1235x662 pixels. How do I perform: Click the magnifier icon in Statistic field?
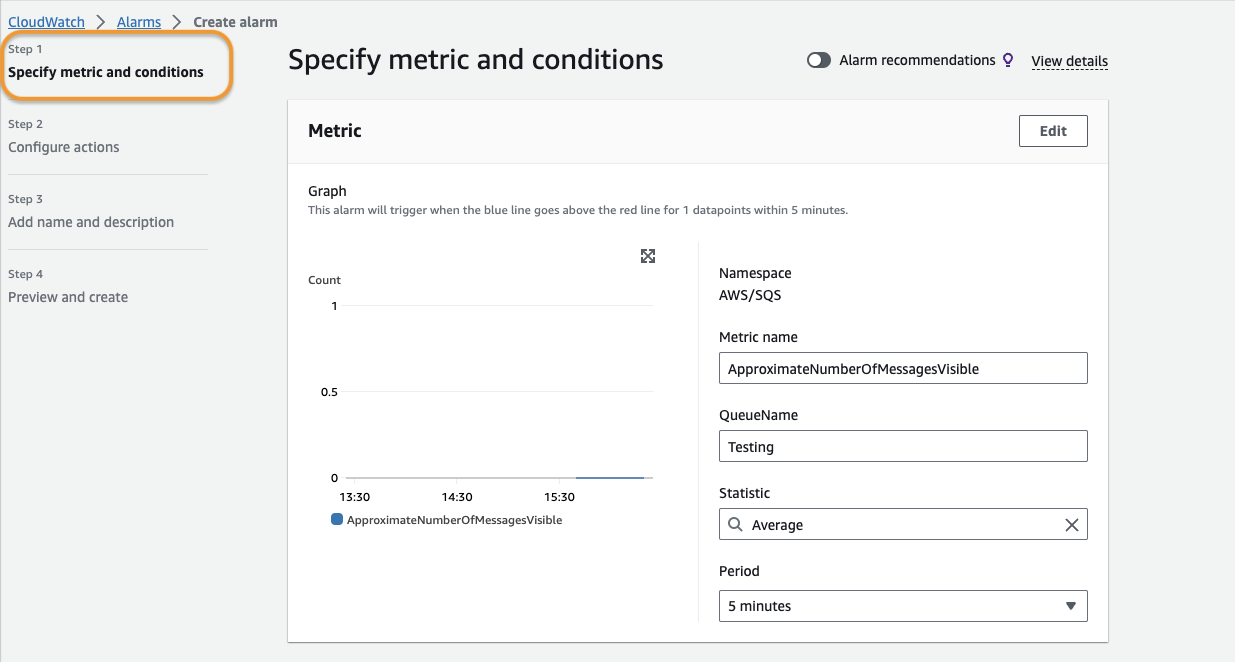[735, 525]
